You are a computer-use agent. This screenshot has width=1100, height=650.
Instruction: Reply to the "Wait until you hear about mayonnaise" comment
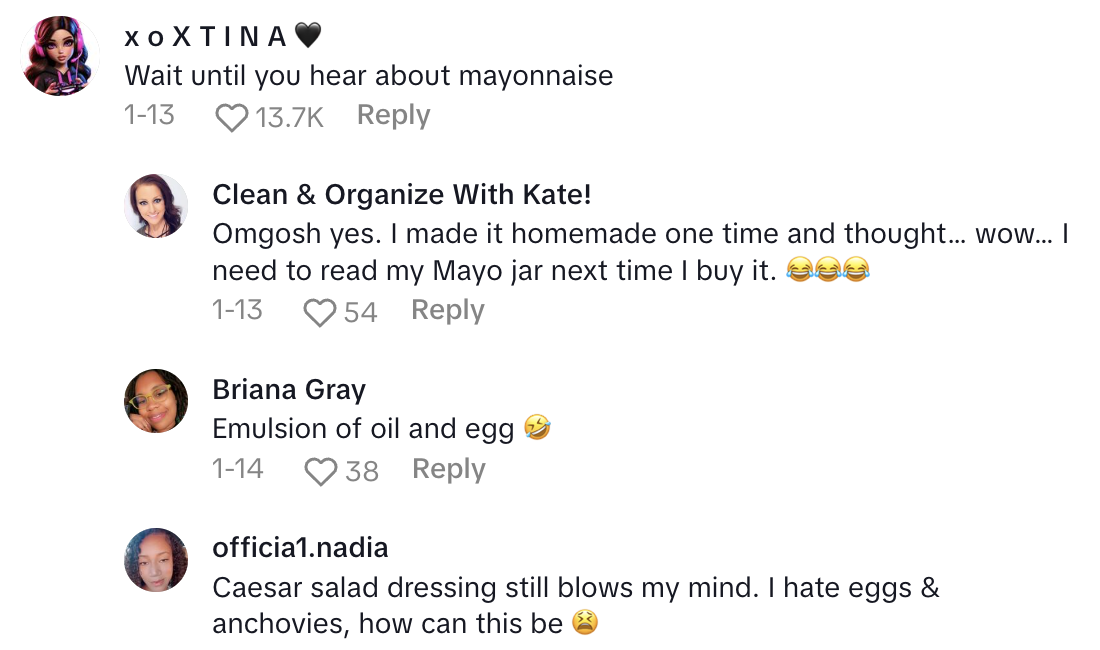393,116
